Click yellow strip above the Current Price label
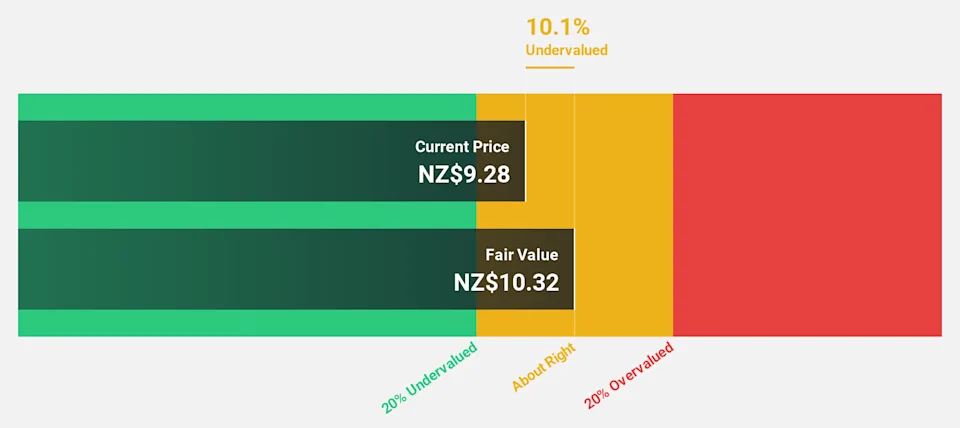The width and height of the screenshot is (960, 428). pos(500,107)
